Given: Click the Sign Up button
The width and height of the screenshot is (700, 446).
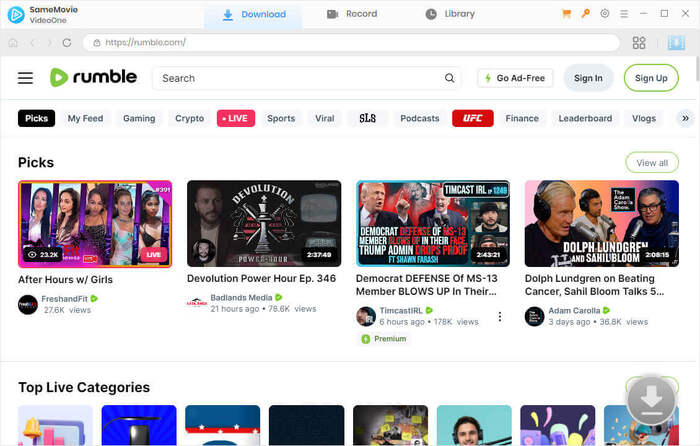Looking at the screenshot, I should pos(651,78).
